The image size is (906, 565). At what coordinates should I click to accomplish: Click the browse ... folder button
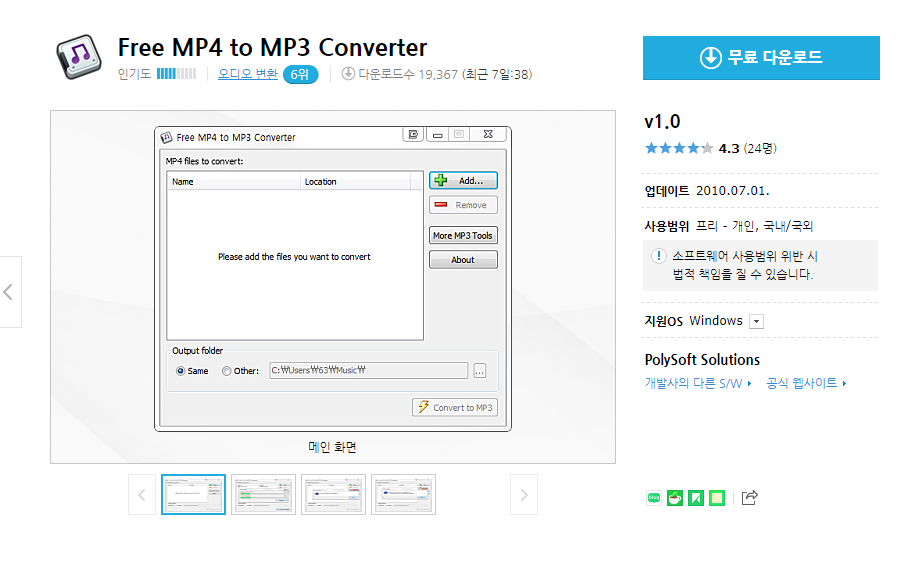coord(480,371)
